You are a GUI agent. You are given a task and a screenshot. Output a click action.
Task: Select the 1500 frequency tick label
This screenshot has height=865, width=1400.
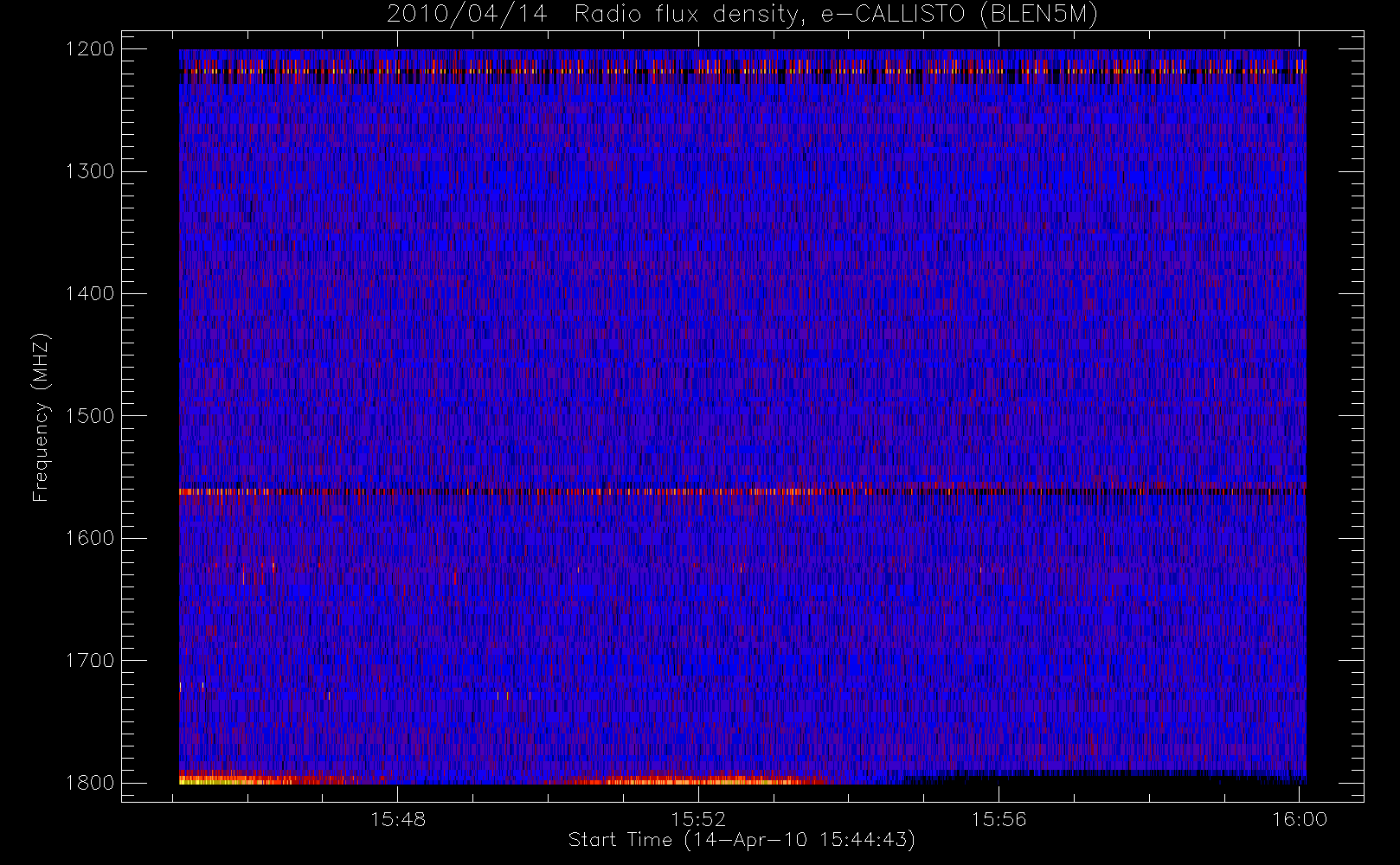(90, 415)
